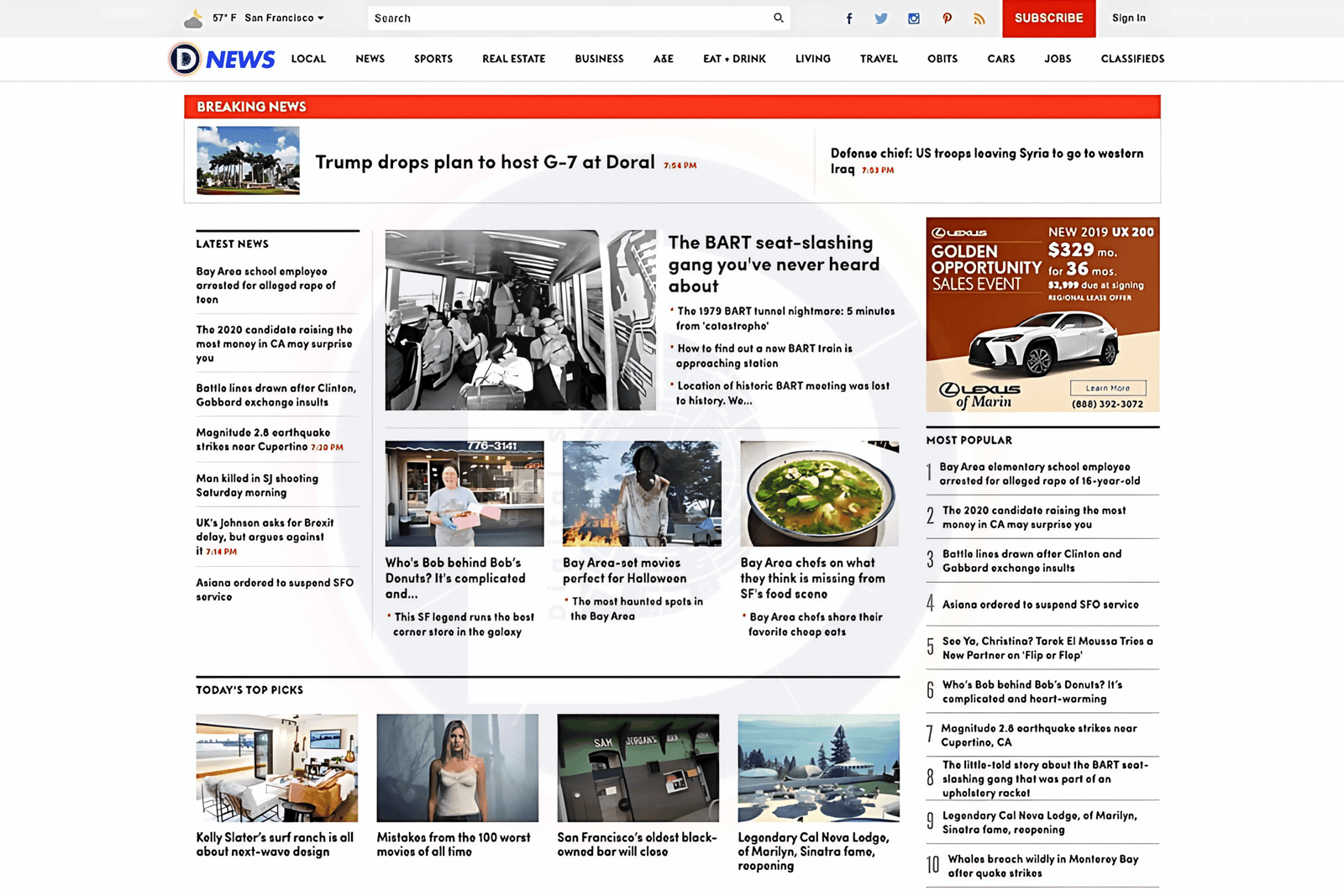Open the Pinterest social icon
Image resolution: width=1344 pixels, height=896 pixels.
[x=947, y=18]
